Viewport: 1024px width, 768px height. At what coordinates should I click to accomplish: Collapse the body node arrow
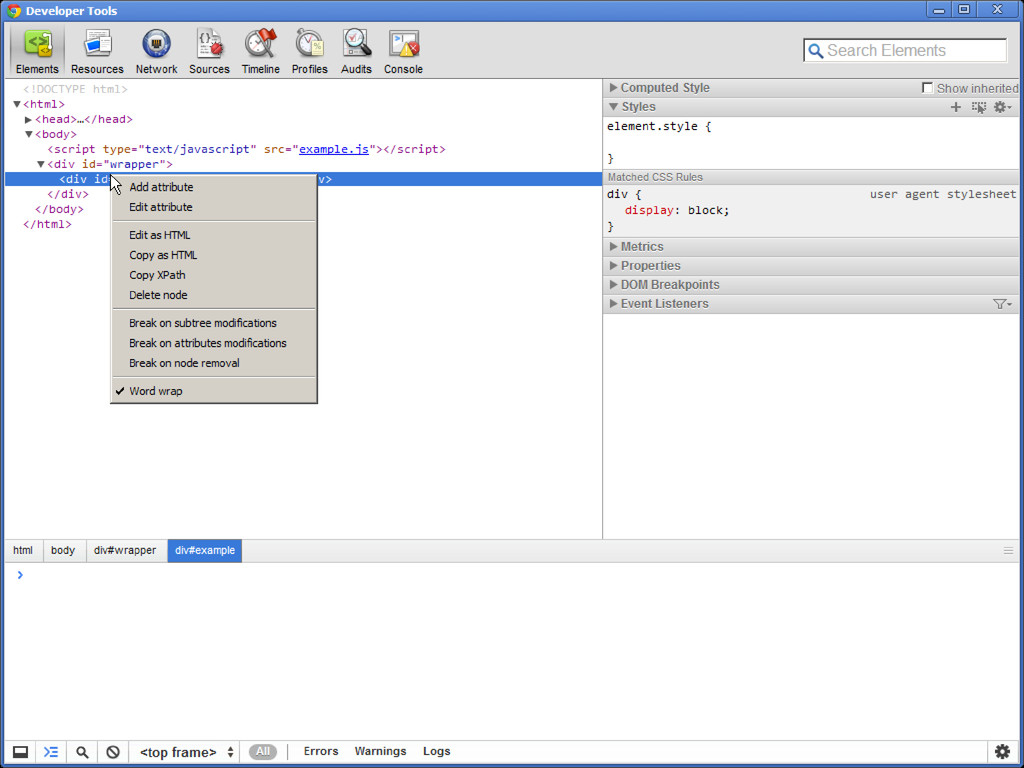pos(29,135)
